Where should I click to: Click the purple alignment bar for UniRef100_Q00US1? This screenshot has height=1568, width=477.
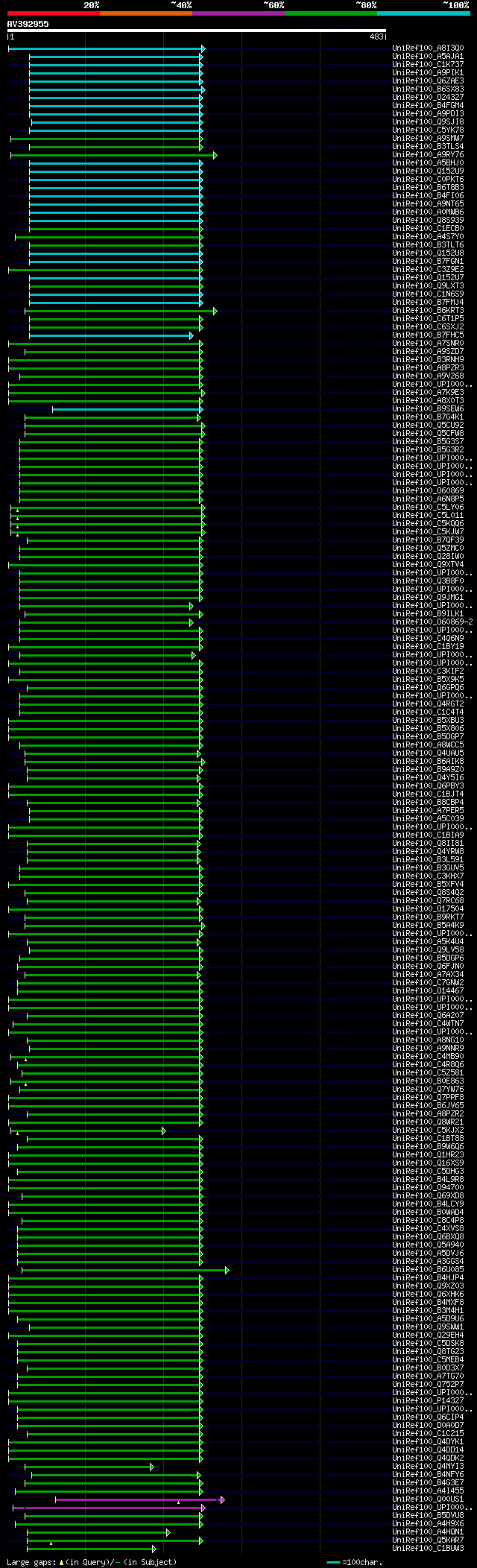139,1499
